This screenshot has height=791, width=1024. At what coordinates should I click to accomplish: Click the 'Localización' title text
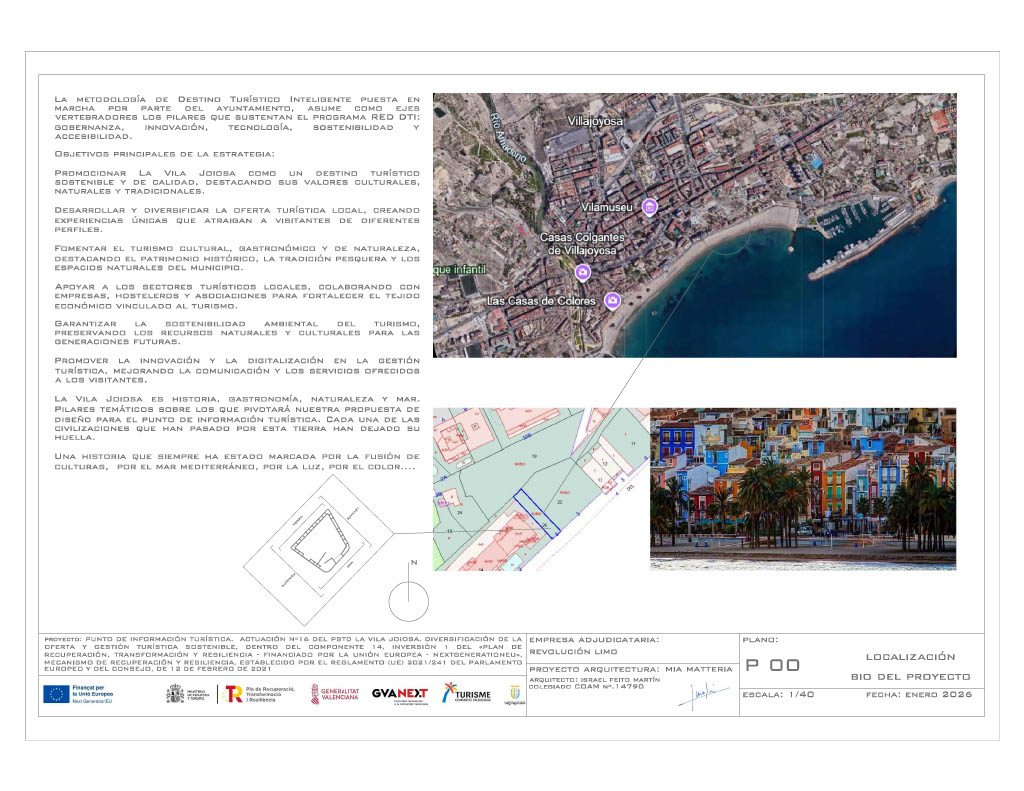point(910,656)
